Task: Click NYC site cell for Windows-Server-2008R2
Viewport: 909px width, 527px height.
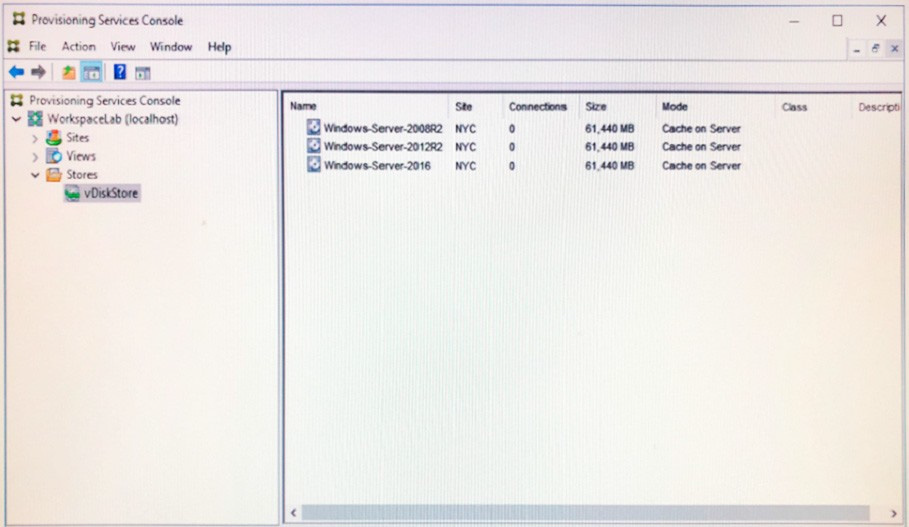Action: point(465,128)
